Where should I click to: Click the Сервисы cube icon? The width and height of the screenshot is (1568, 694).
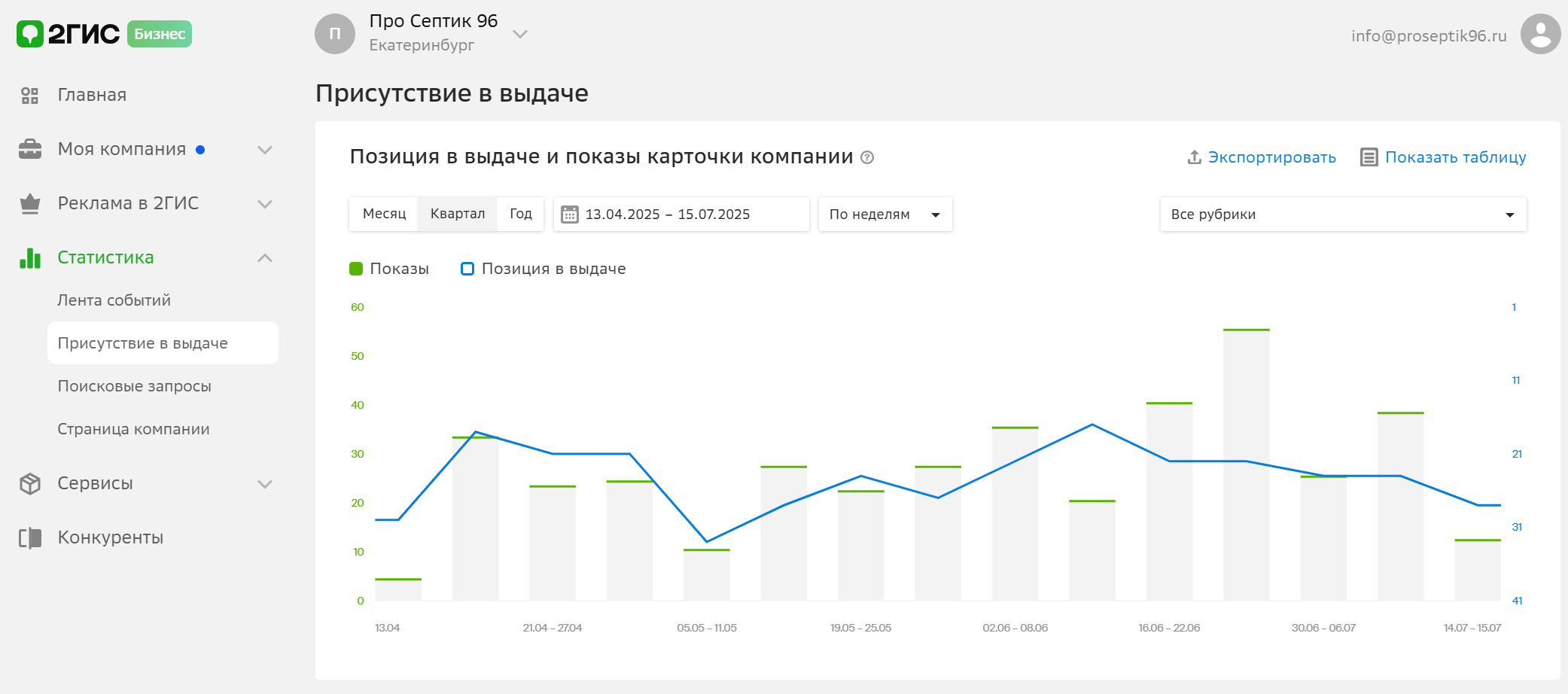click(x=29, y=483)
